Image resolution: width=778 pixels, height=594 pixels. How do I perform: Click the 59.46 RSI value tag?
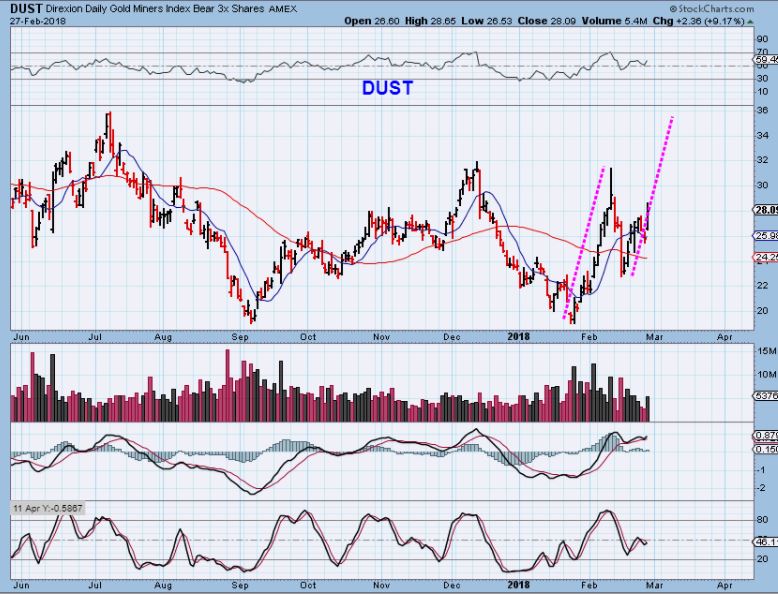[x=766, y=60]
